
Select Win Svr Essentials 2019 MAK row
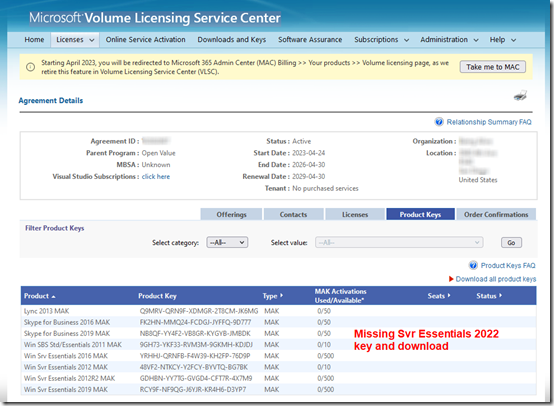coord(278,389)
